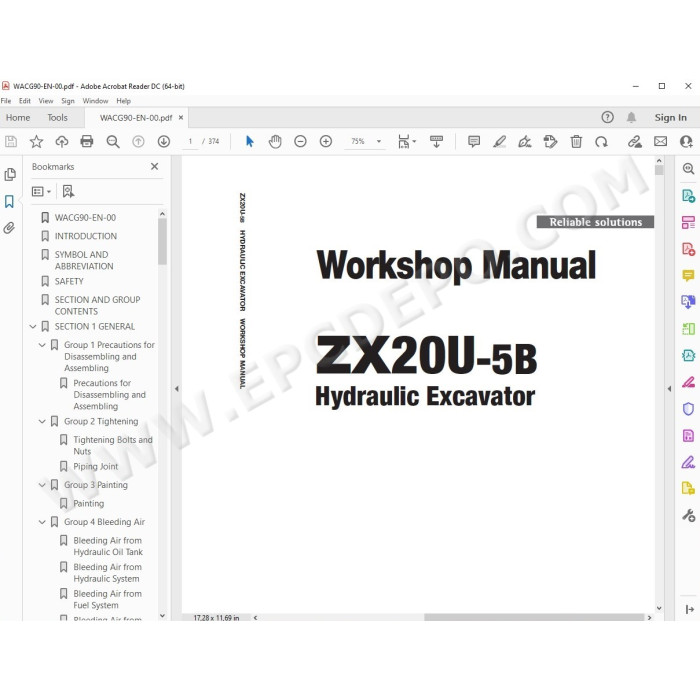Open the Piping Joint bookmark
The width and height of the screenshot is (700, 700).
coord(96,467)
